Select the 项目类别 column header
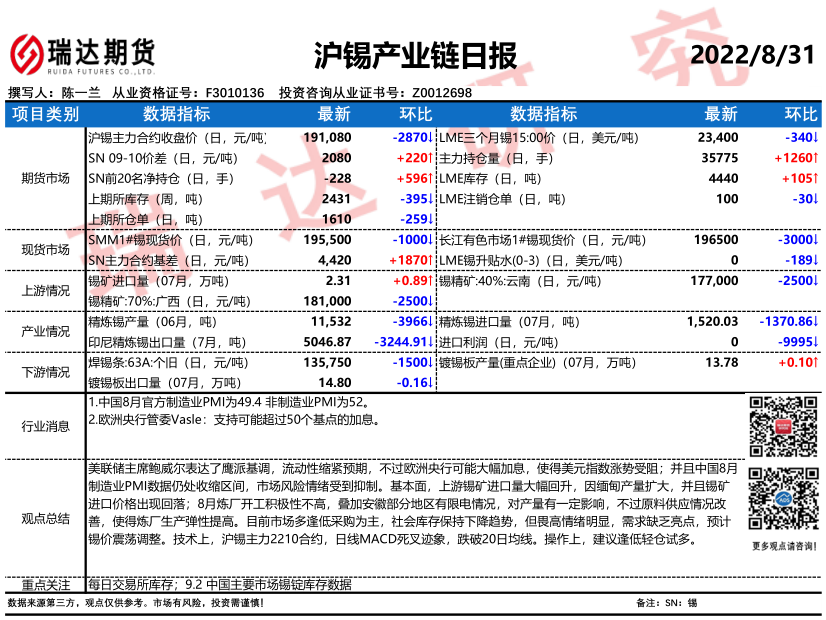The height and width of the screenshot is (620, 826). point(45,114)
